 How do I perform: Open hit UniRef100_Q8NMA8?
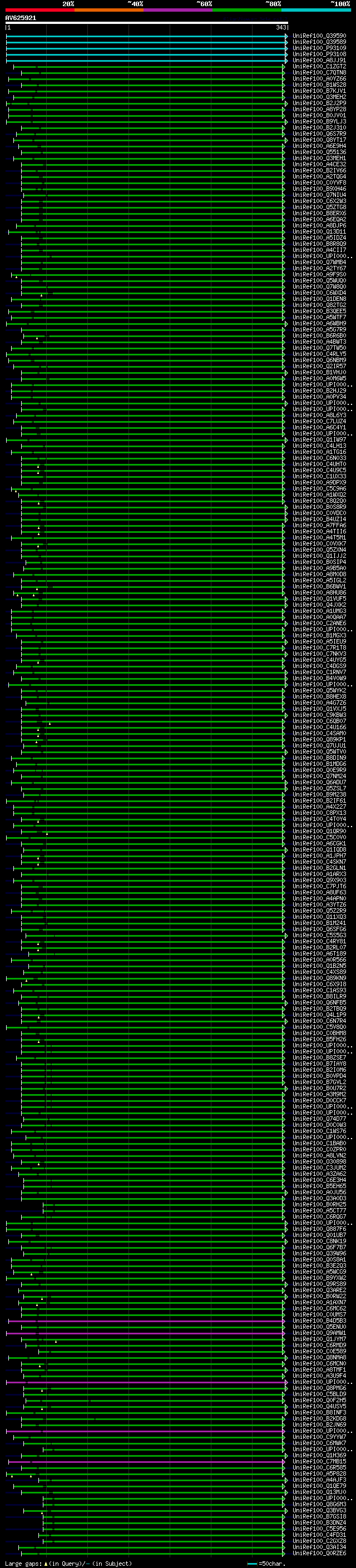[319, 1357]
